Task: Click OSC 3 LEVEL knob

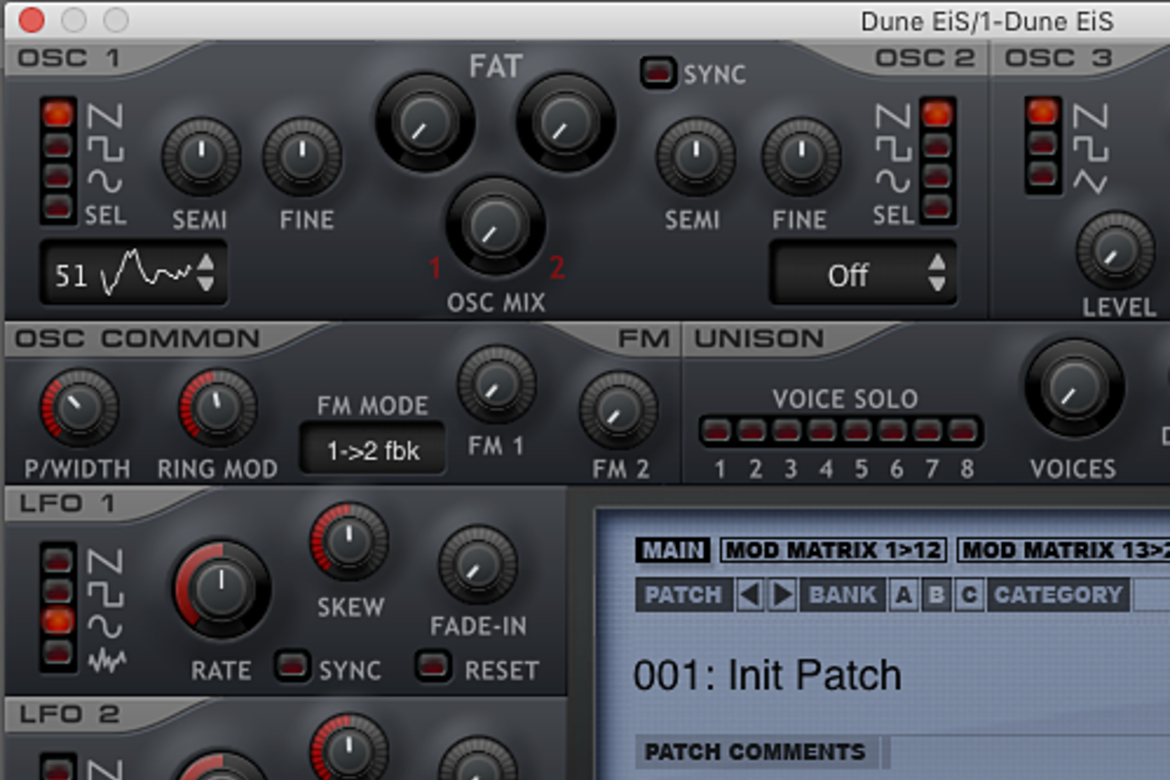Action: click(x=1116, y=252)
